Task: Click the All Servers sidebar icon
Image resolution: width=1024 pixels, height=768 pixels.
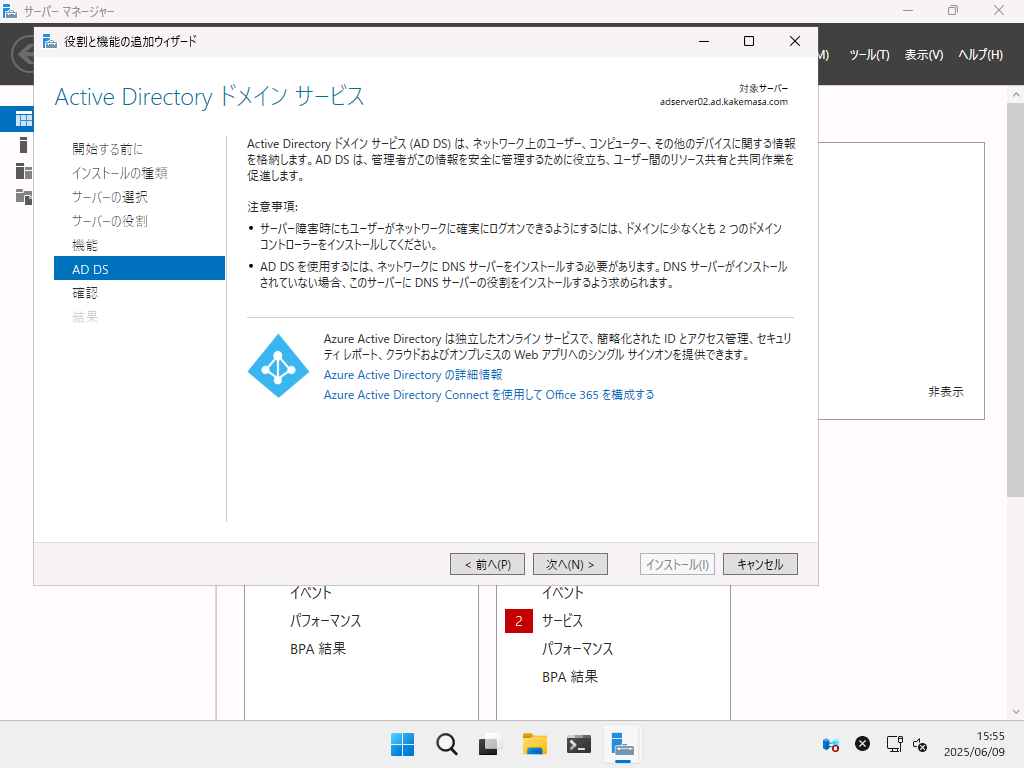Action: click(x=24, y=171)
